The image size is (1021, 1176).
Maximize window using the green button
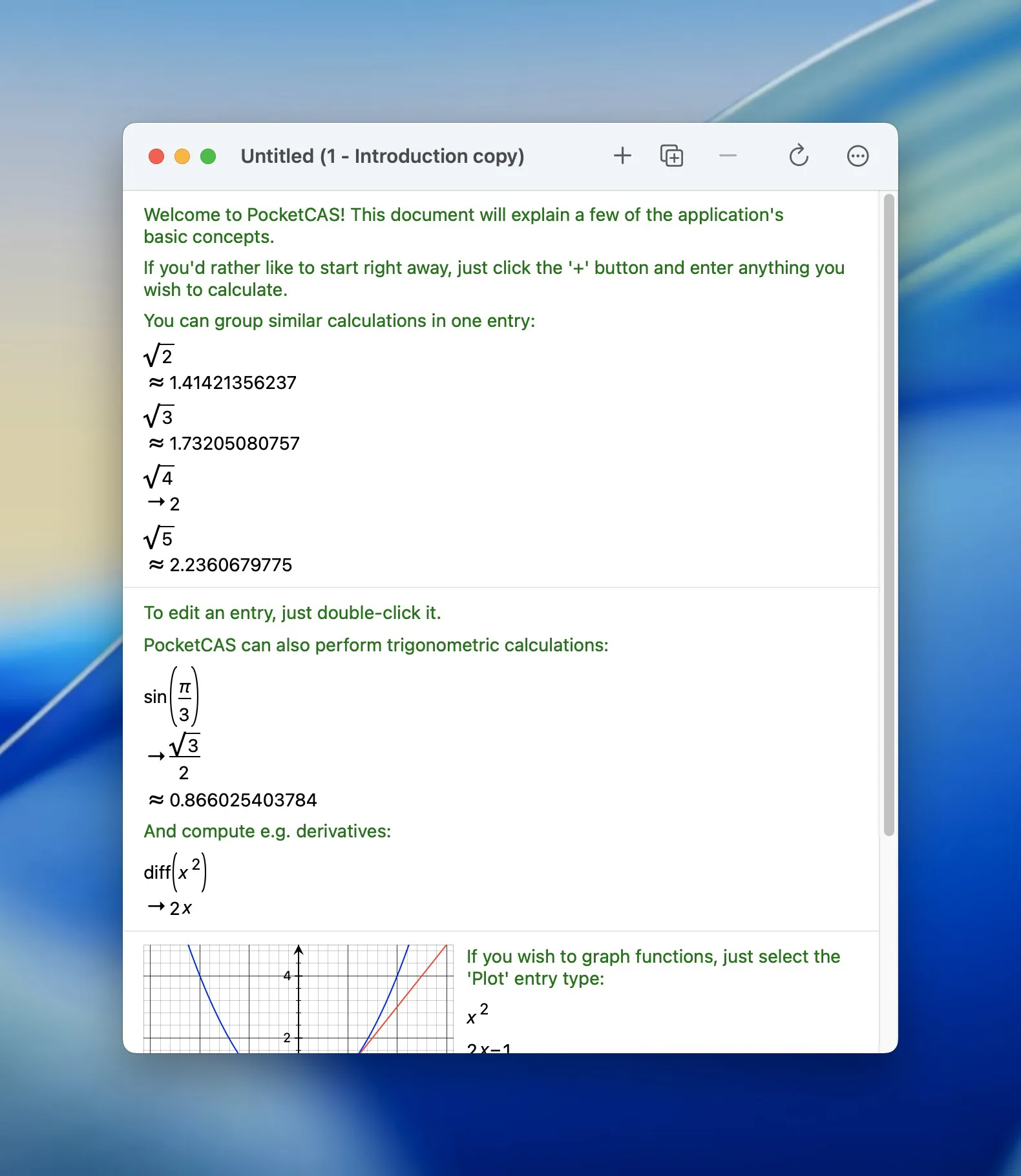pyautogui.click(x=208, y=156)
